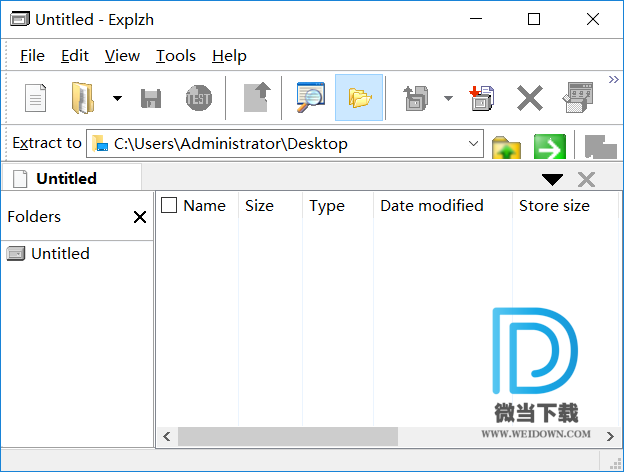The height and width of the screenshot is (472, 624).
Task: Click the New archive document icon
Action: point(36,98)
